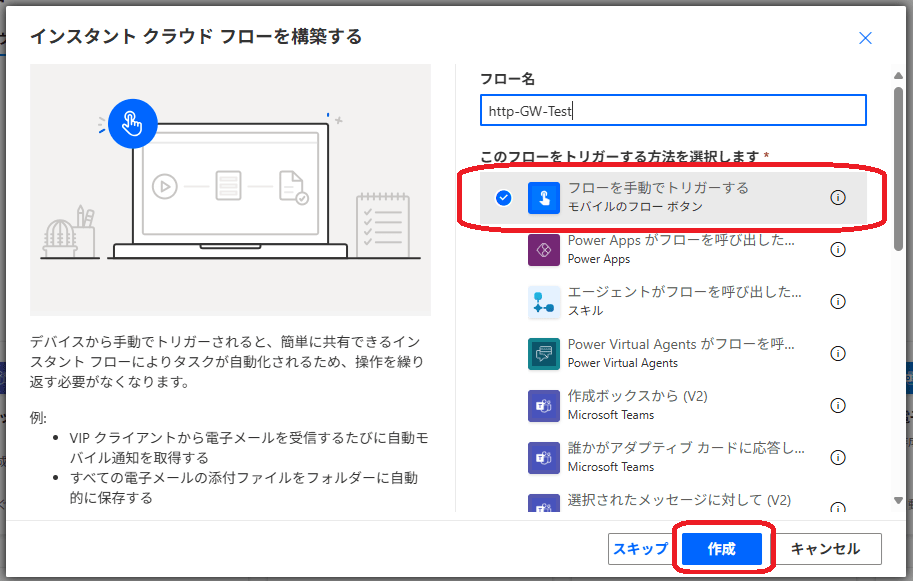Show info for フローを手動でトリガーする
The width and height of the screenshot is (913, 581).
click(837, 198)
